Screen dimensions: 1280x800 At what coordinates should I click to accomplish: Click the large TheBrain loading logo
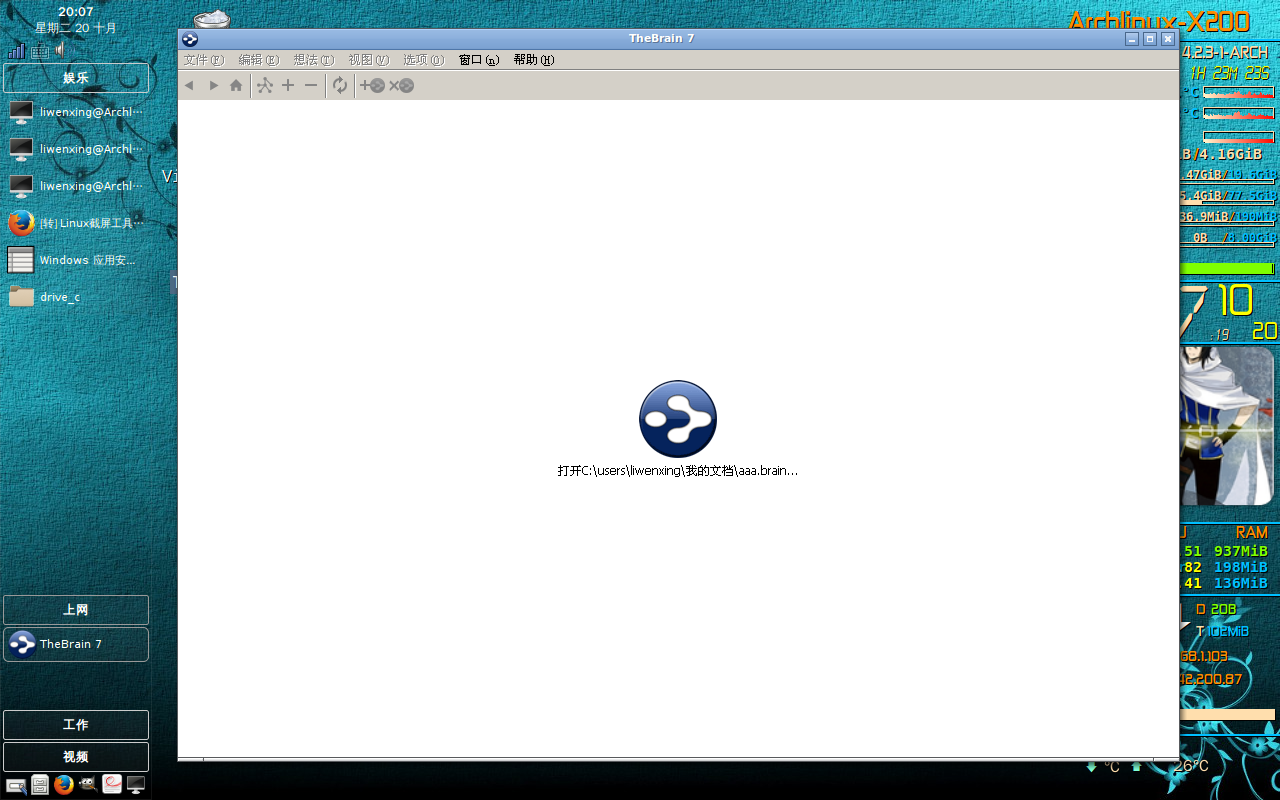click(x=678, y=419)
